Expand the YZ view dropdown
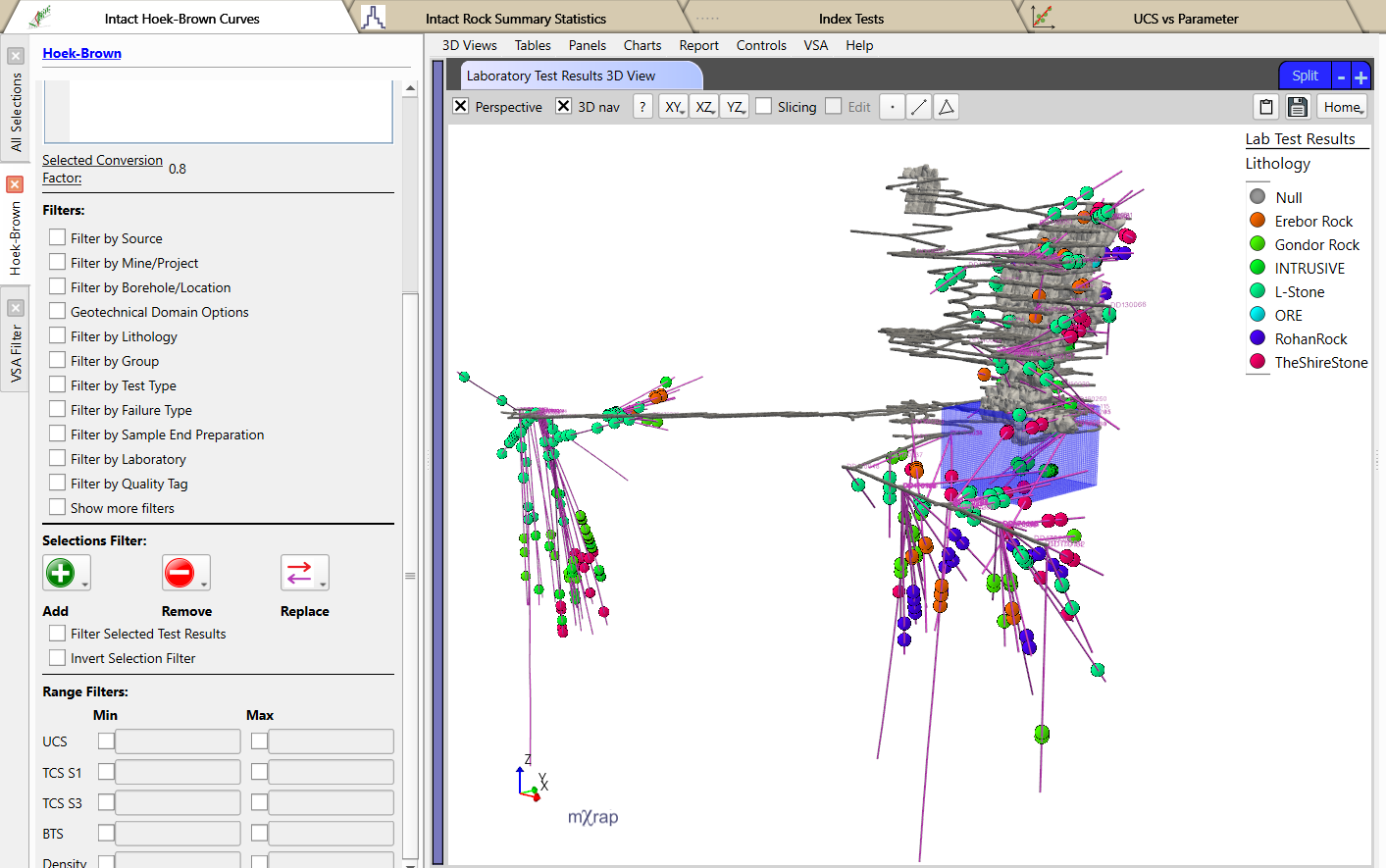1386x868 pixels. [x=736, y=107]
